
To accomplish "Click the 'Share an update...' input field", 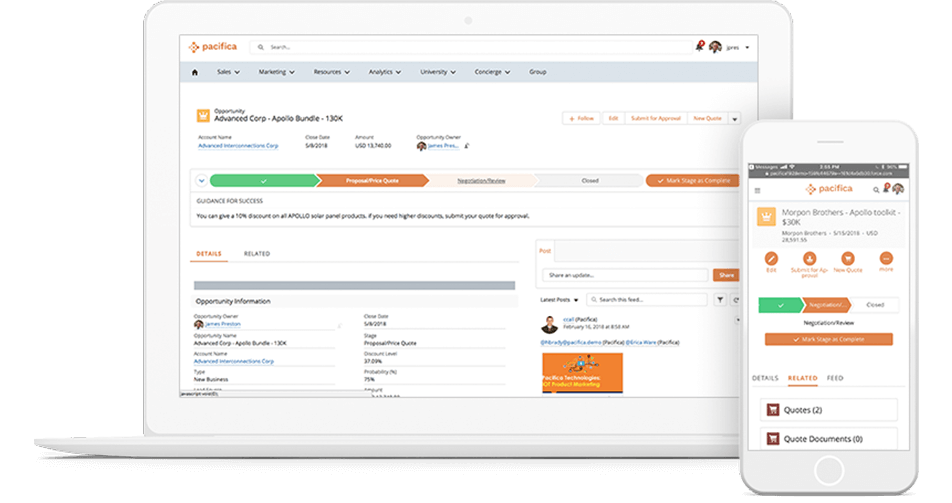I will click(625, 275).
